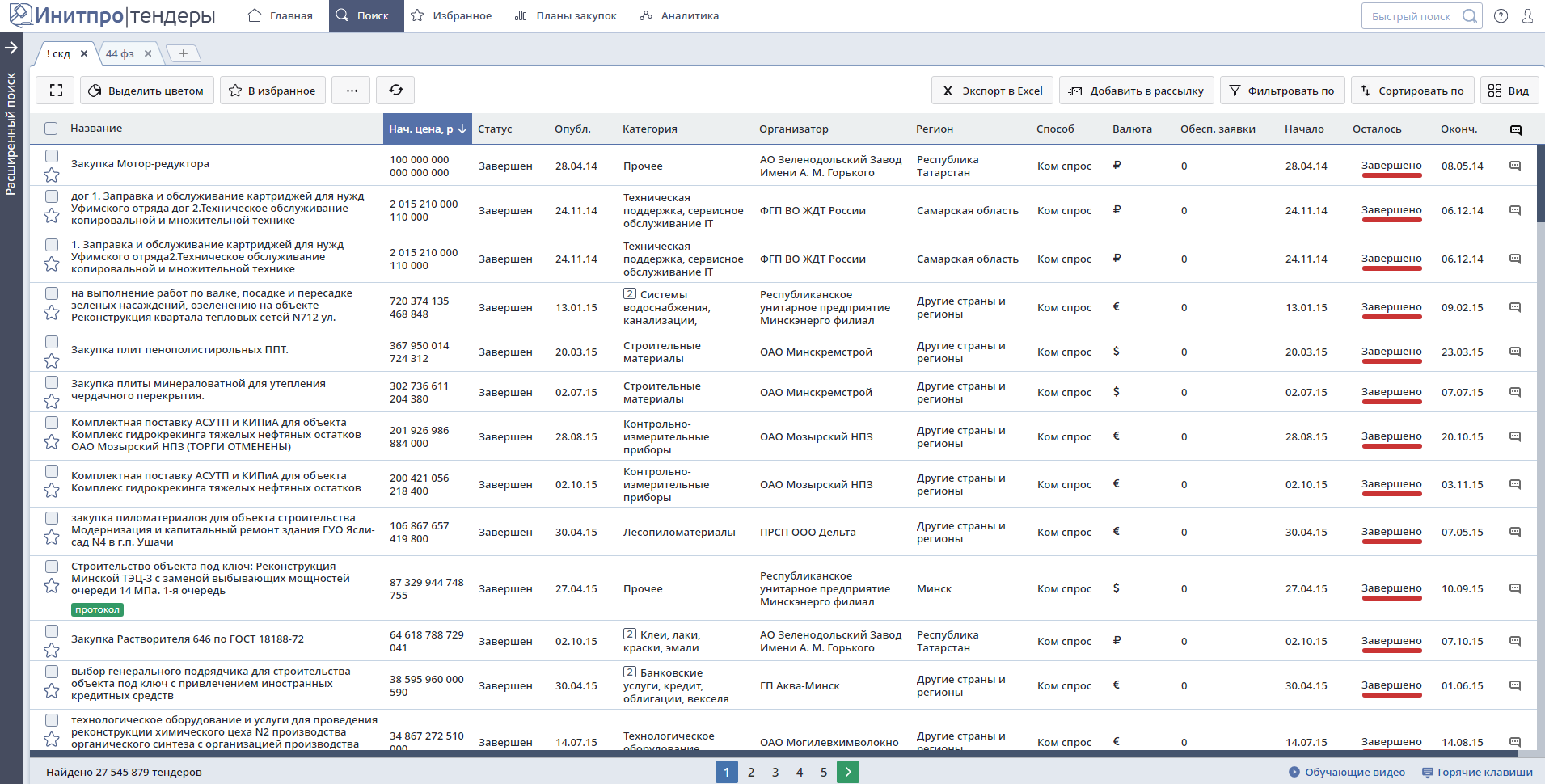The height and width of the screenshot is (784, 1545).
Task: Expand the '2' category badge for Клеи, лаки
Action: [630, 634]
